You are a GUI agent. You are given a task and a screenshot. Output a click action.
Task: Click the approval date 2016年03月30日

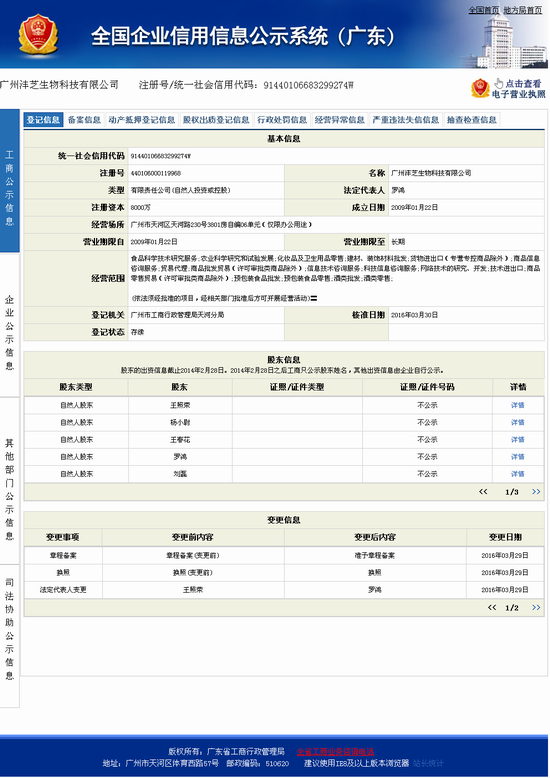414,315
